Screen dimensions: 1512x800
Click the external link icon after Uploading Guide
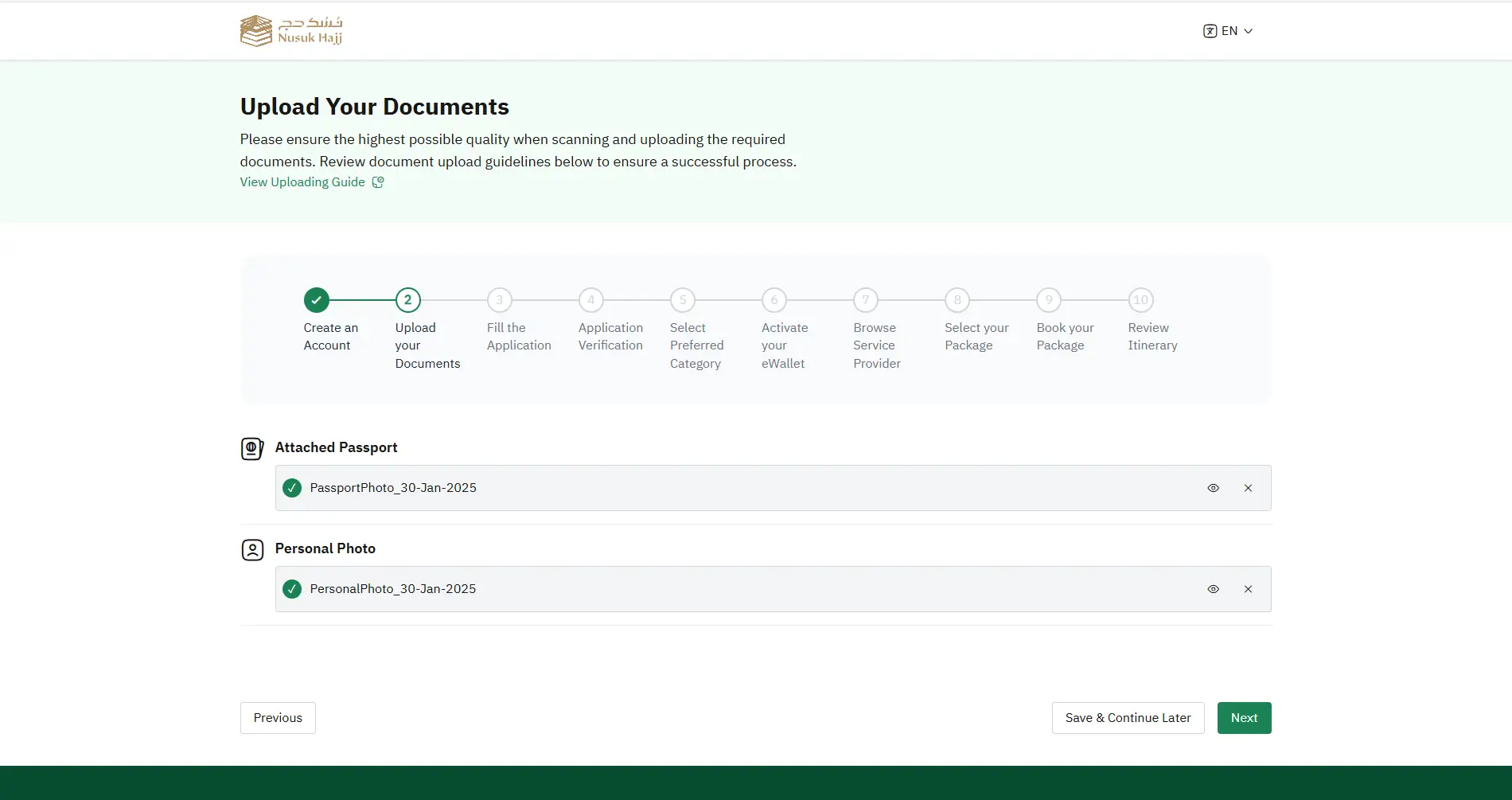pos(378,182)
